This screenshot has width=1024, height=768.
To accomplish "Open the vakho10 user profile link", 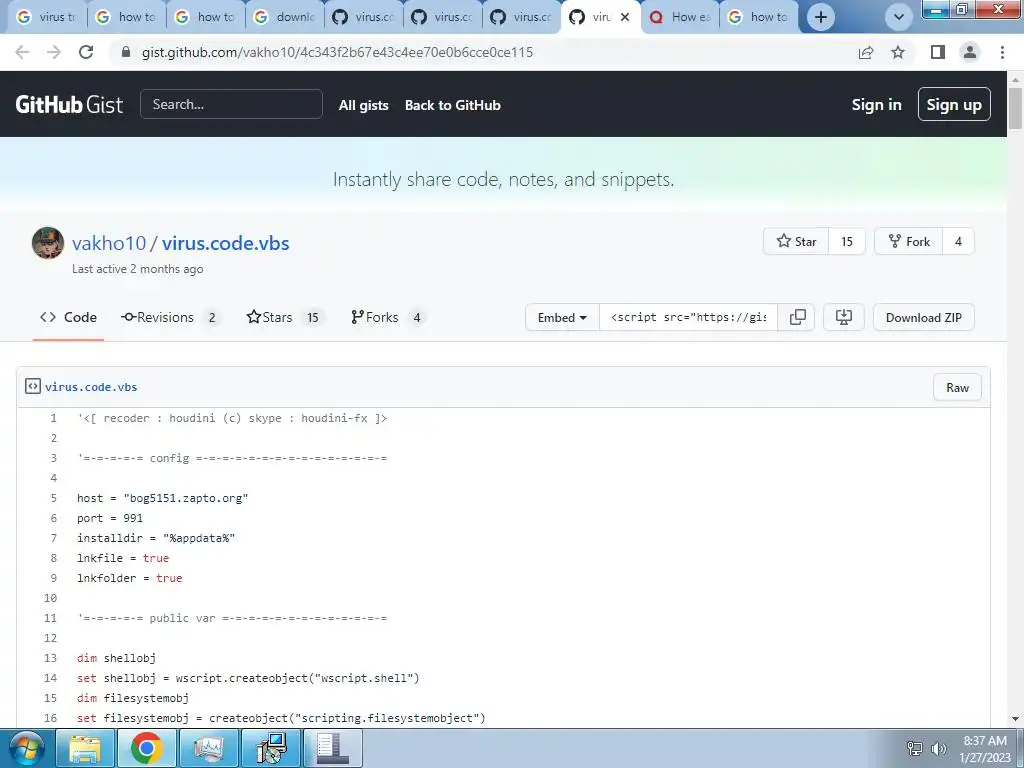I will click(x=108, y=243).
